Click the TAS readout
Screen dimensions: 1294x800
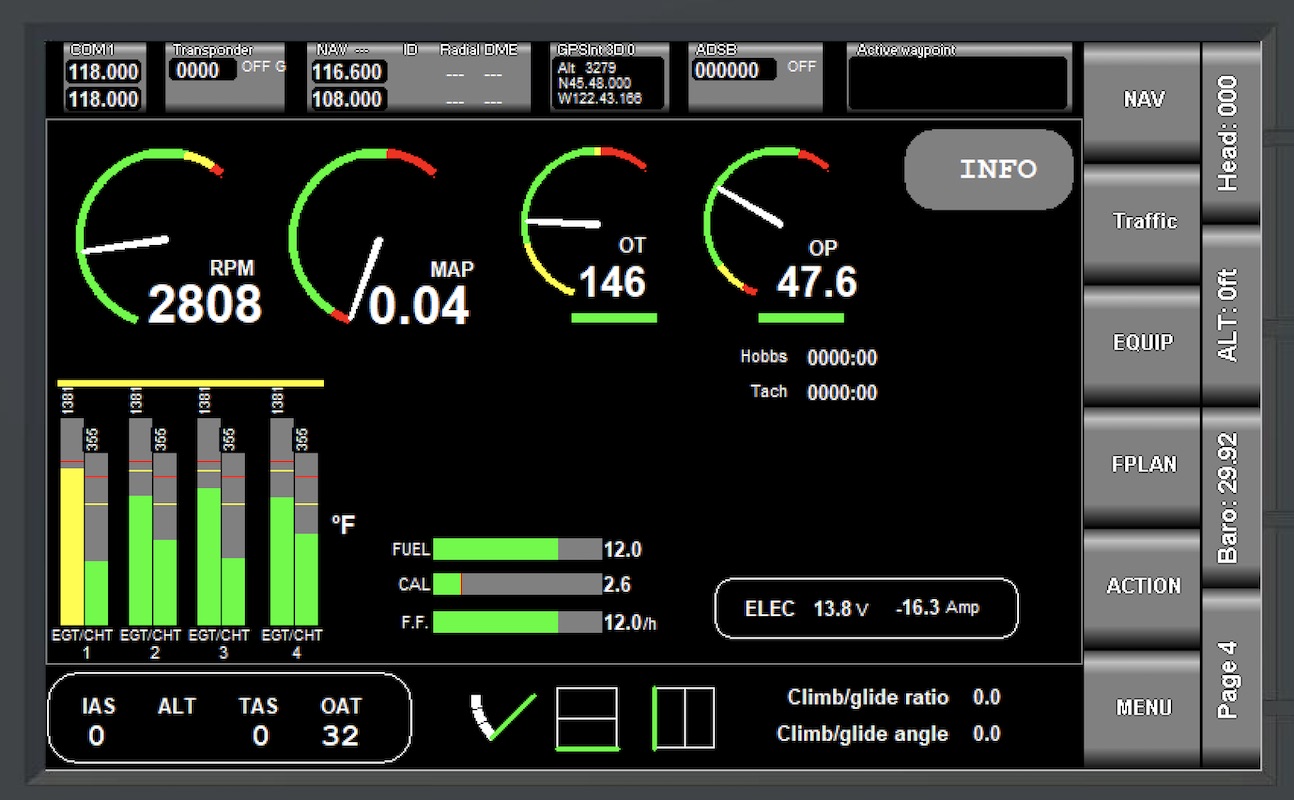(x=259, y=722)
